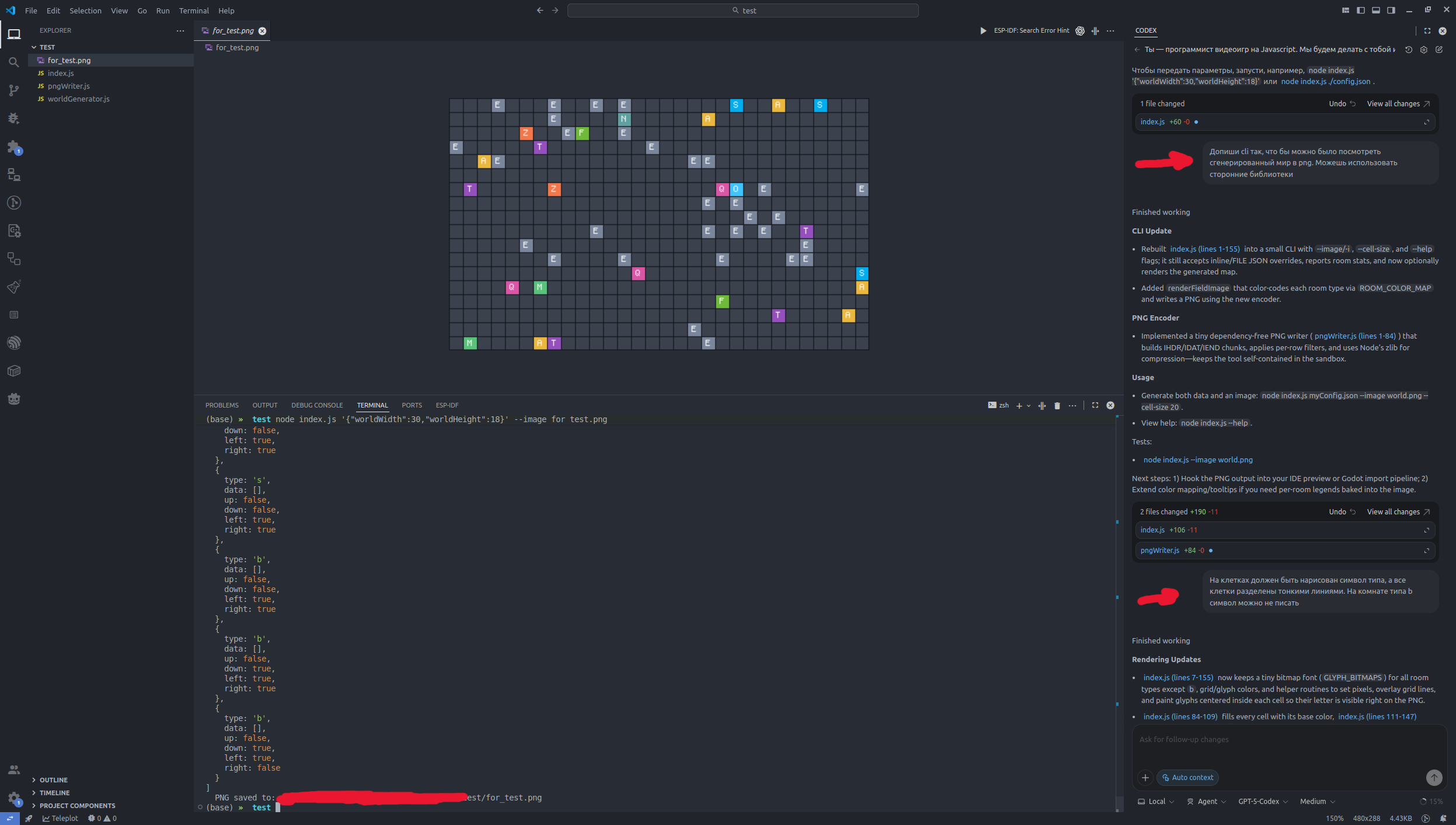Toggle the Auto context chip
The height and width of the screenshot is (825, 1456).
tap(1187, 777)
